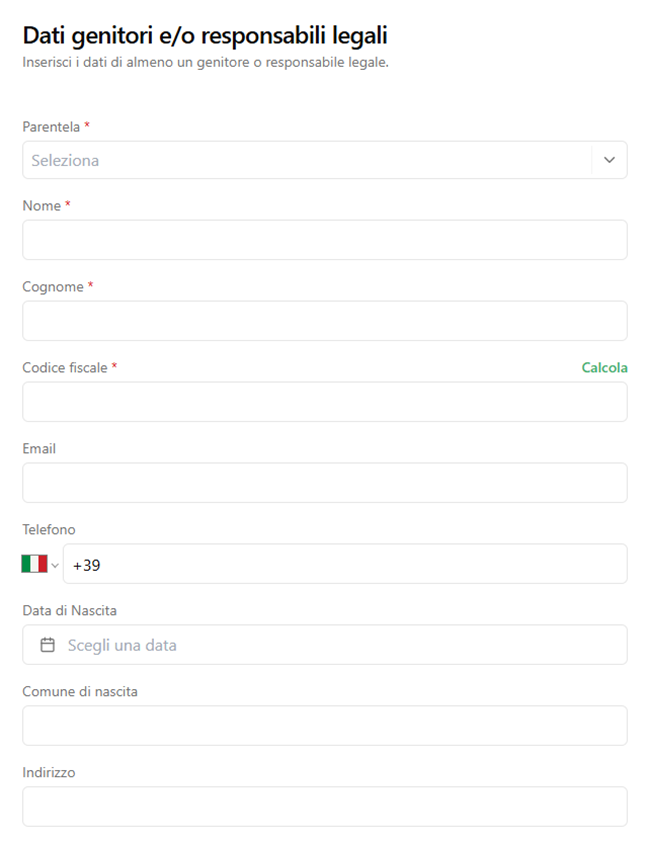Open country prefix arrow beside flag
Screen dimensions: 648x845
point(55,565)
